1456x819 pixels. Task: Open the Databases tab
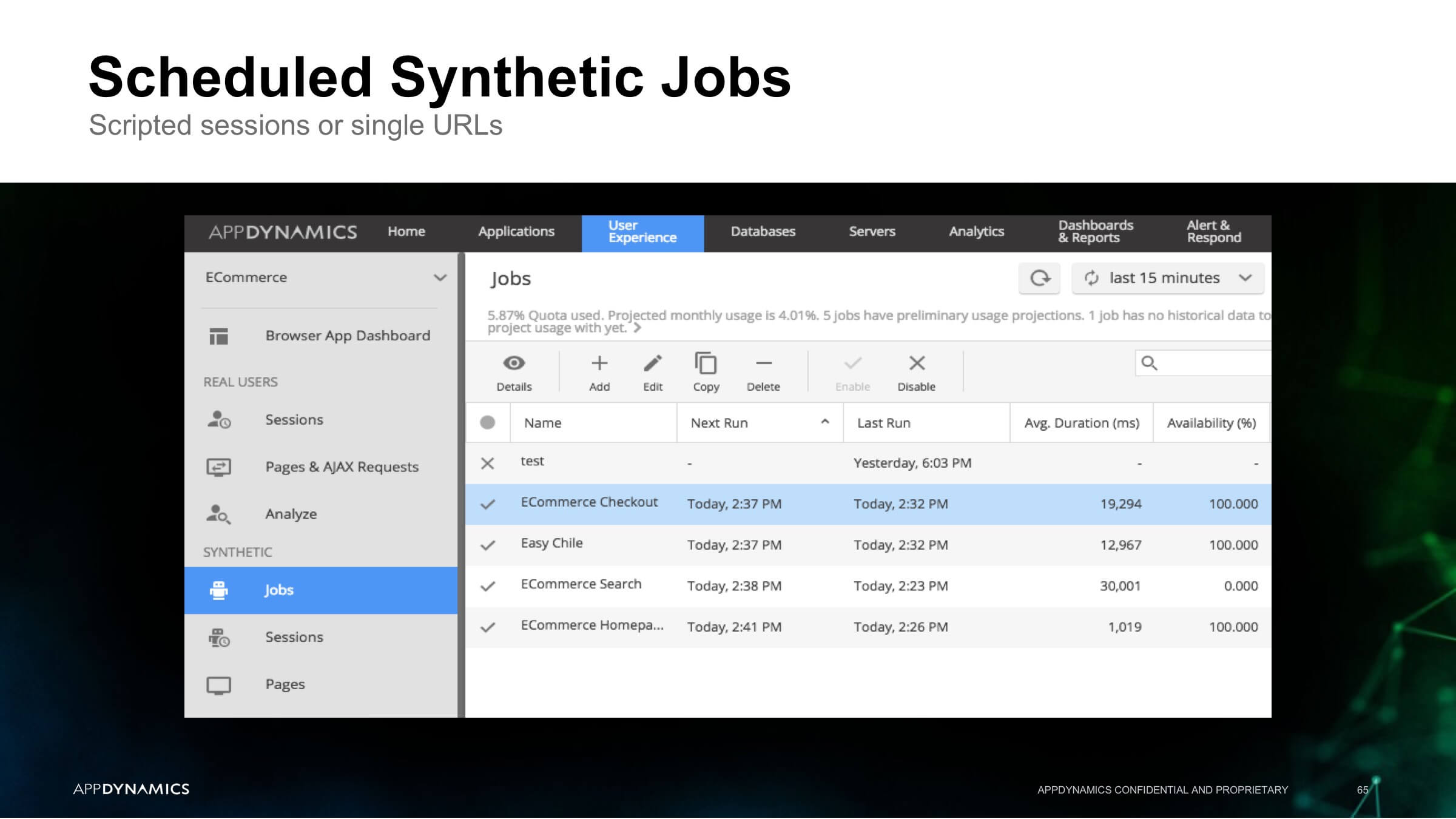pyautogui.click(x=763, y=231)
